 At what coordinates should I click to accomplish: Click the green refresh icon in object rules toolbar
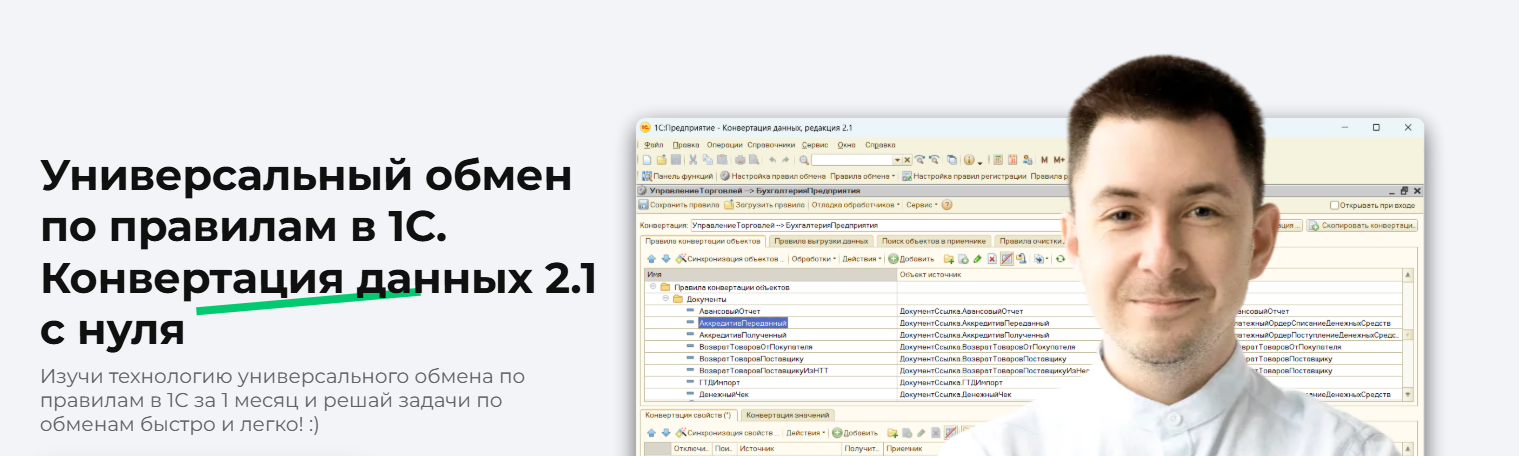pos(1060,259)
